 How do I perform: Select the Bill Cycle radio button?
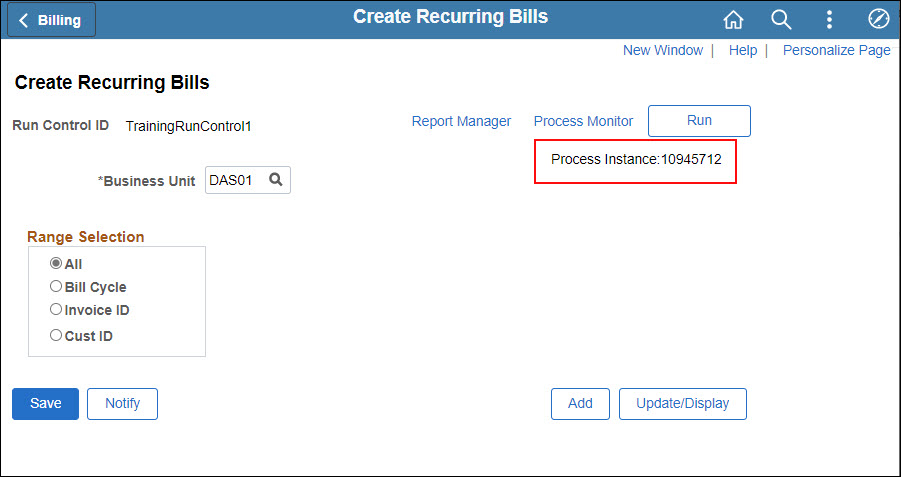56,287
